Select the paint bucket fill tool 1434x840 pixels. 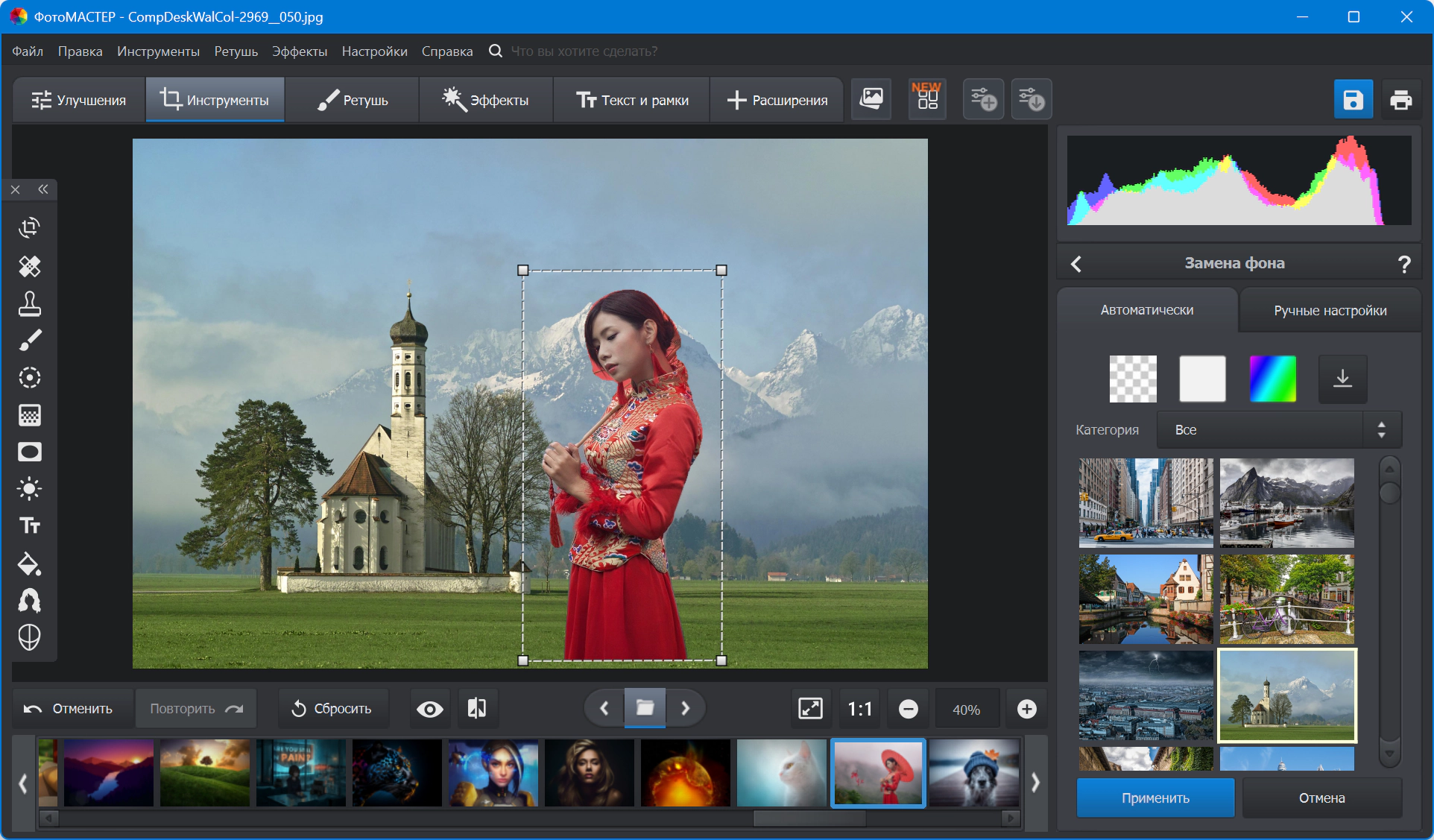pos(29,563)
